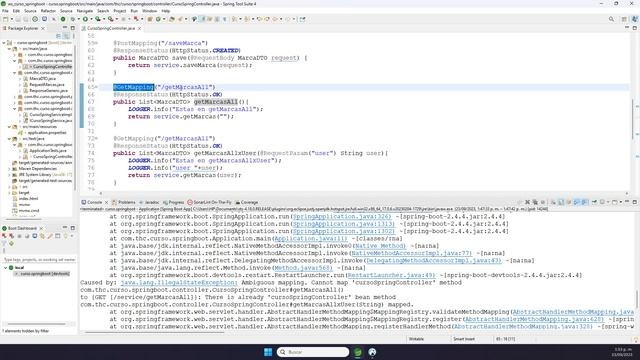Screen dimensions: 640x360
Task: Open the File menu
Action: point(5,11)
